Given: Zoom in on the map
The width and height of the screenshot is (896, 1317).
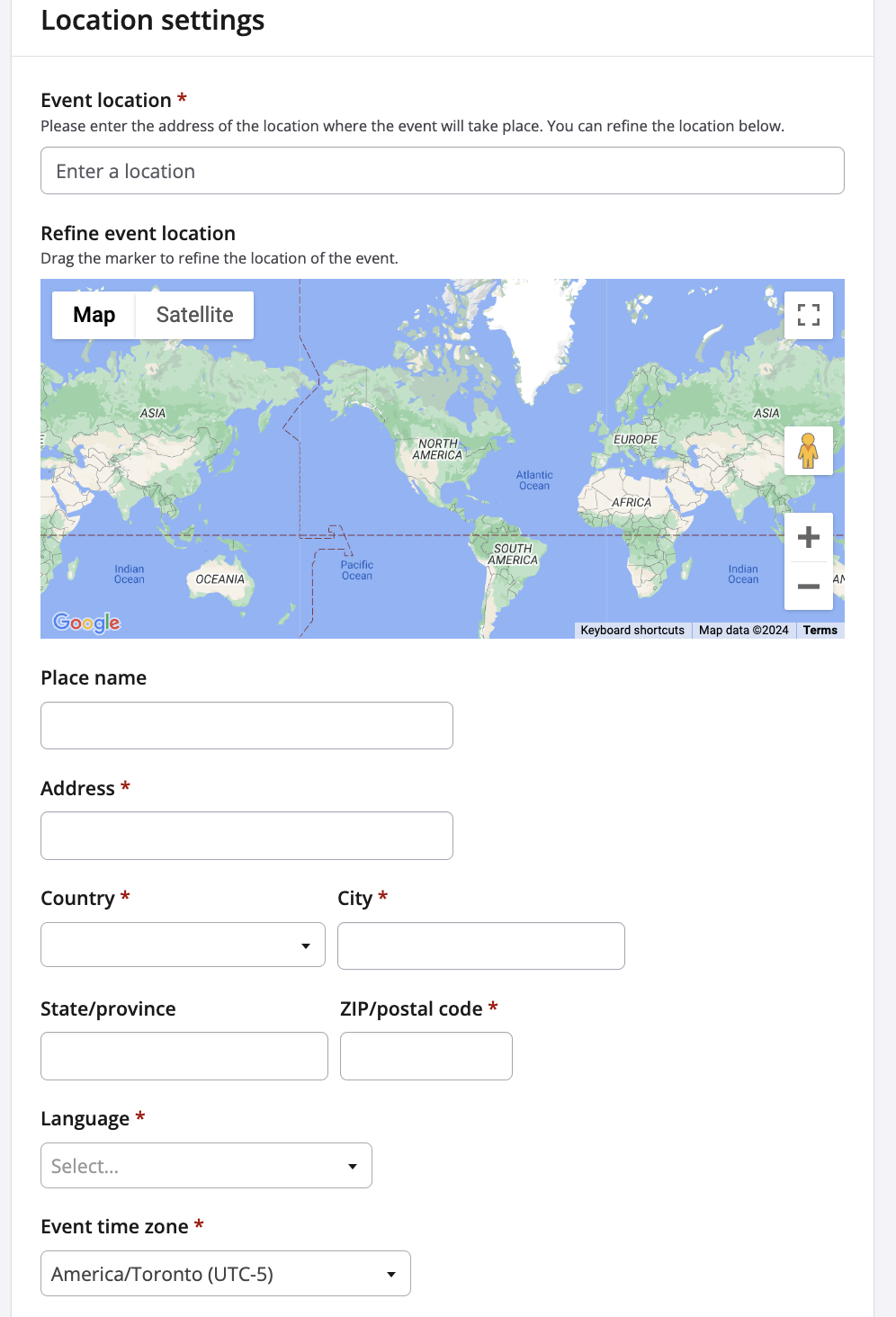Looking at the screenshot, I should 808,537.
